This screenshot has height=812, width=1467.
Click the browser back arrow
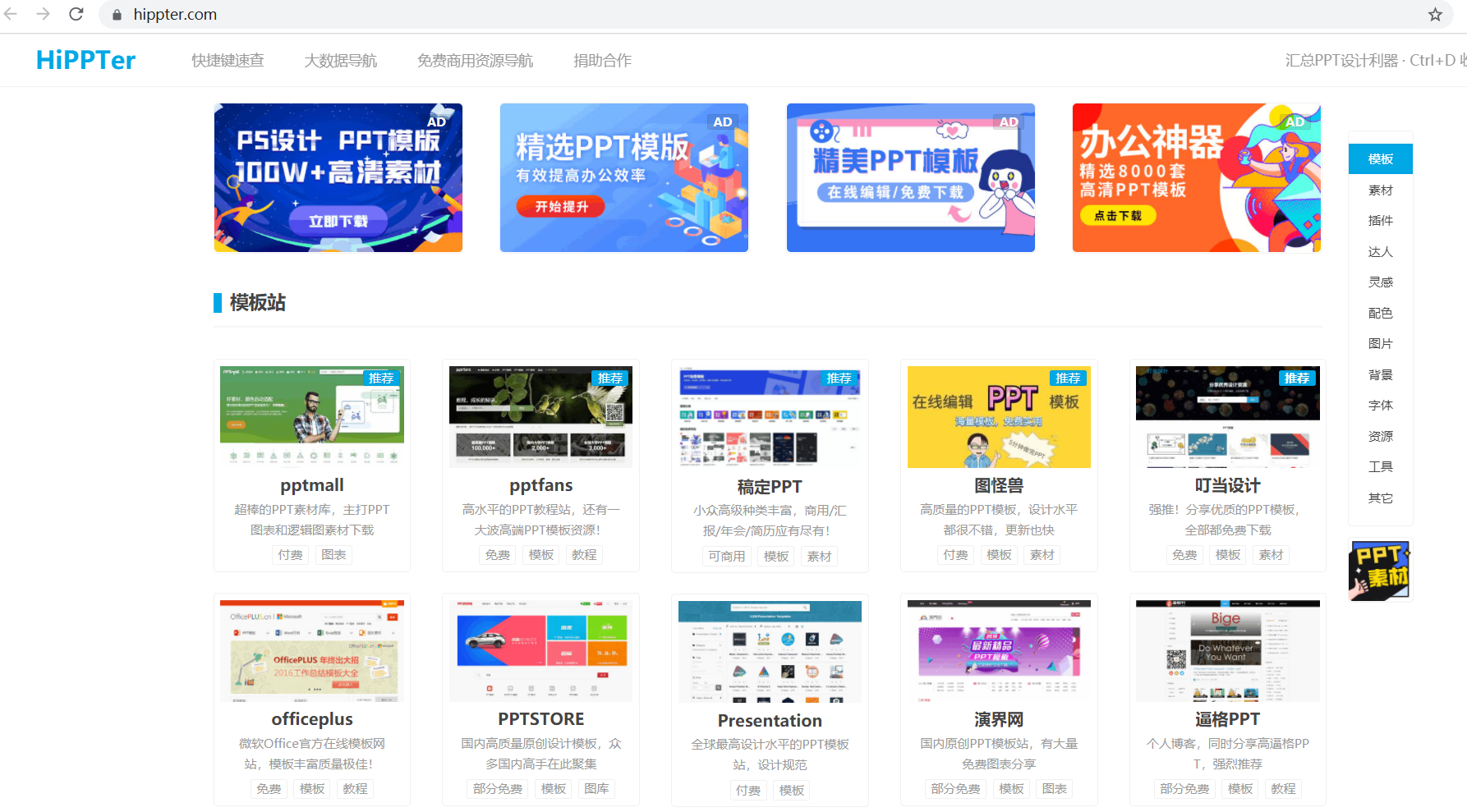(11, 14)
